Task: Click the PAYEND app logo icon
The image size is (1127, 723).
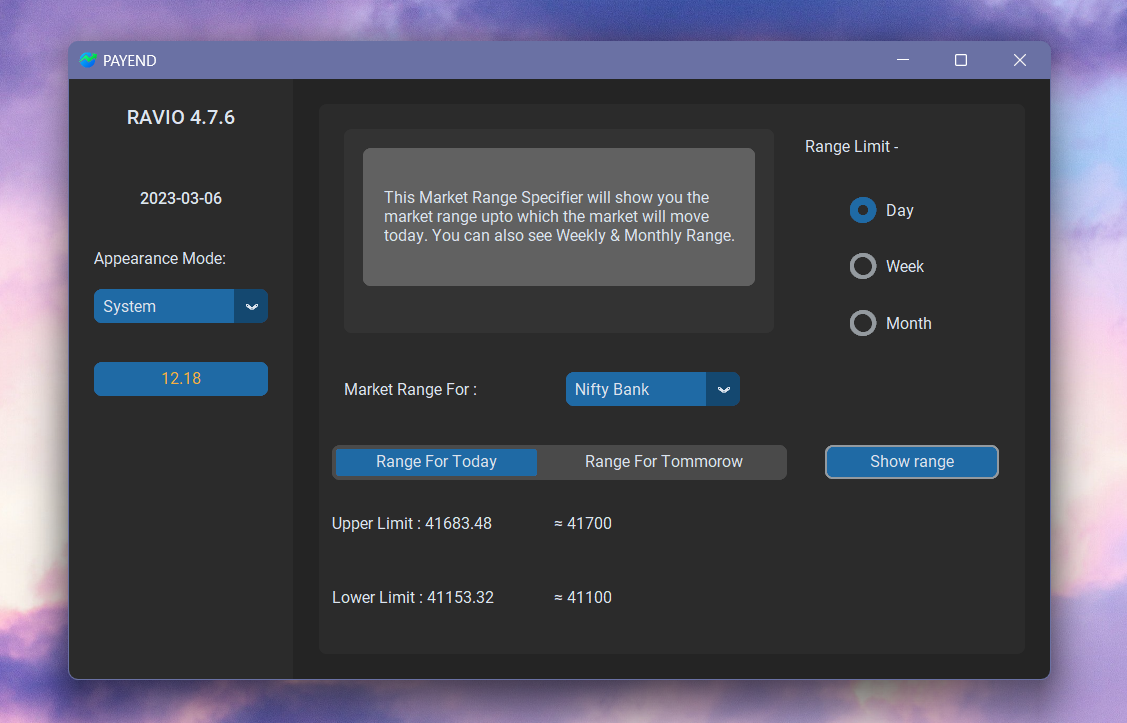Action: (x=88, y=60)
